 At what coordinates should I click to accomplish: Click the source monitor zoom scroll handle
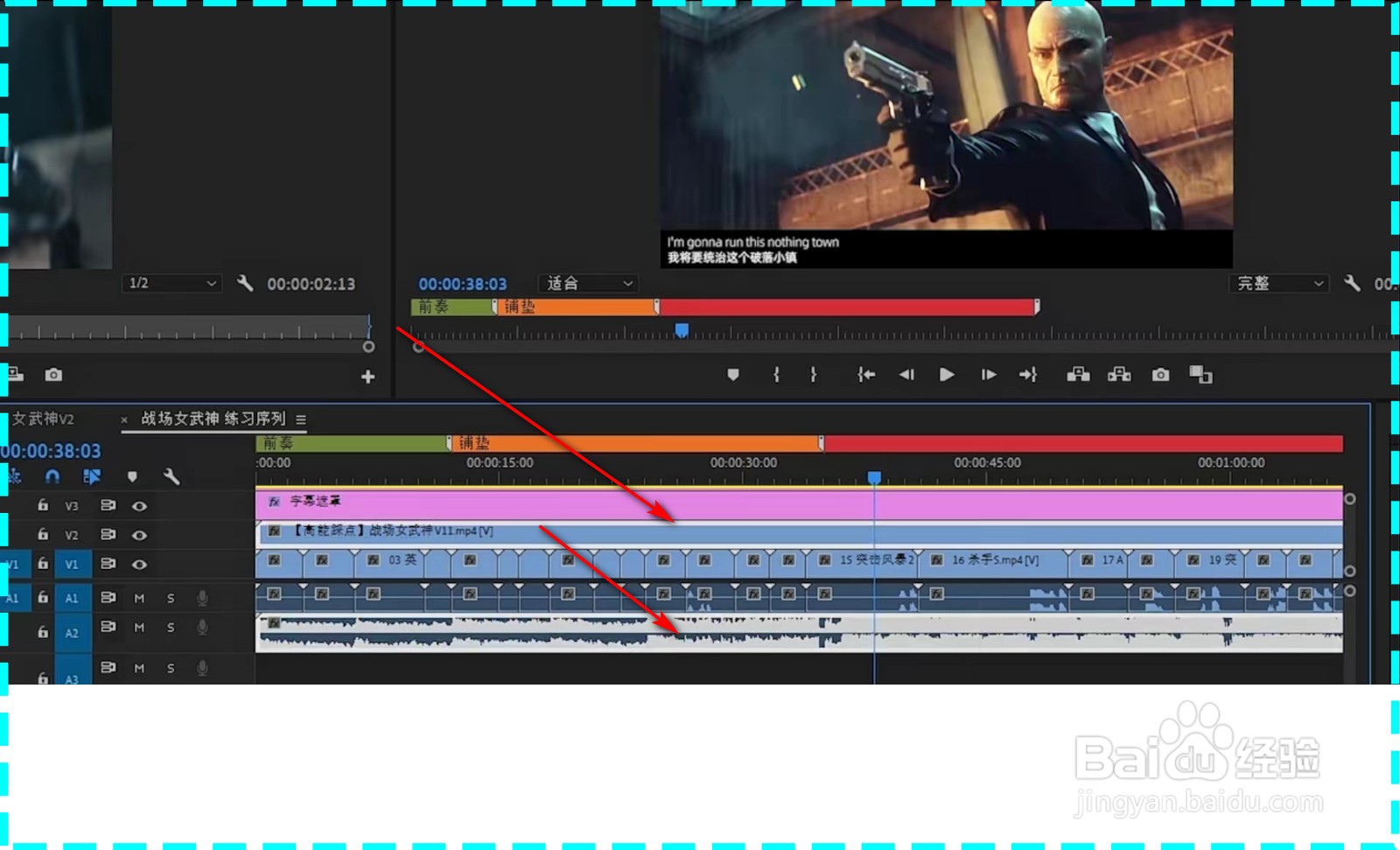click(x=368, y=347)
